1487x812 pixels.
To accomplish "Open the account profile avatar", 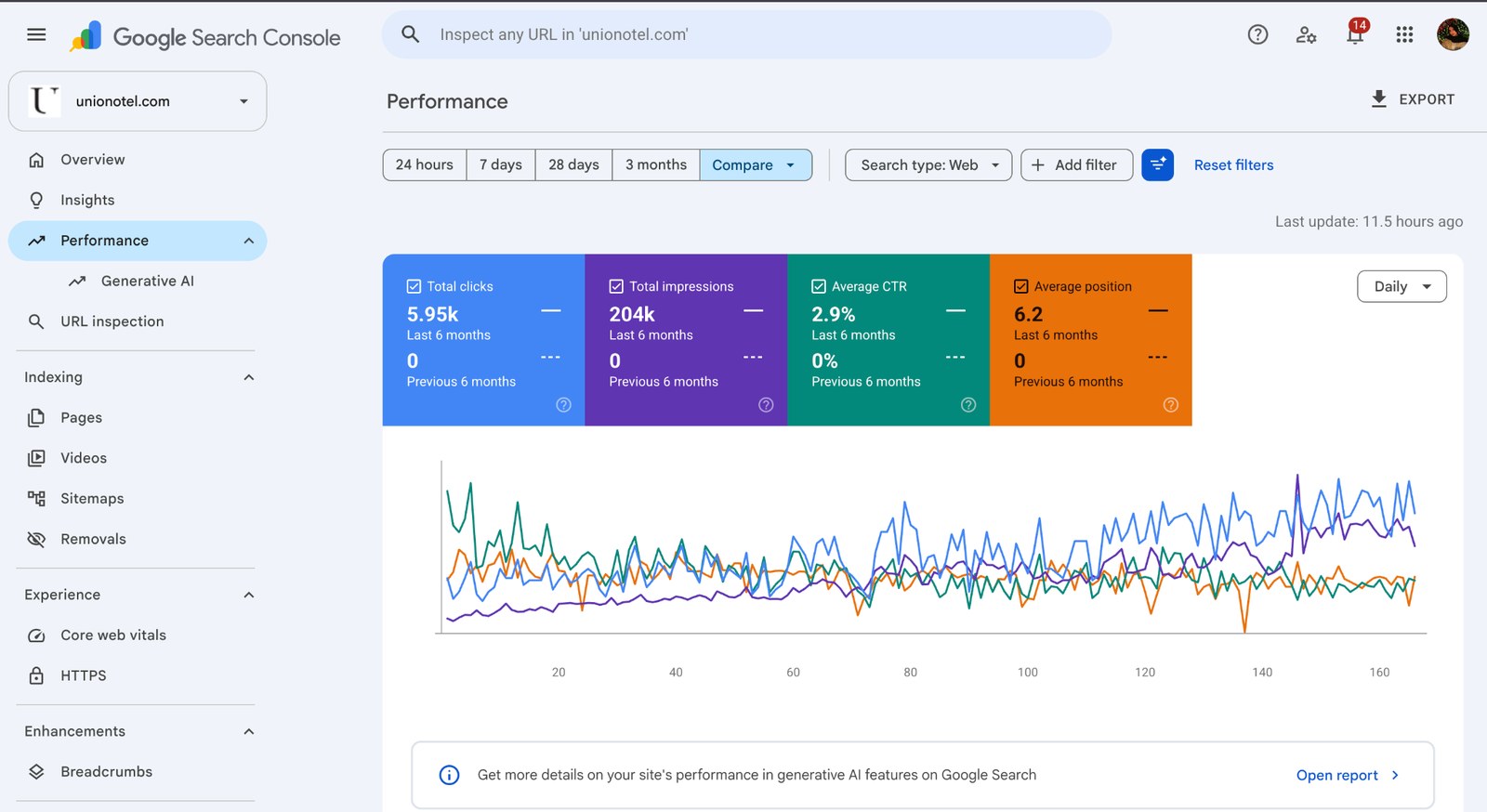I will 1453,34.
